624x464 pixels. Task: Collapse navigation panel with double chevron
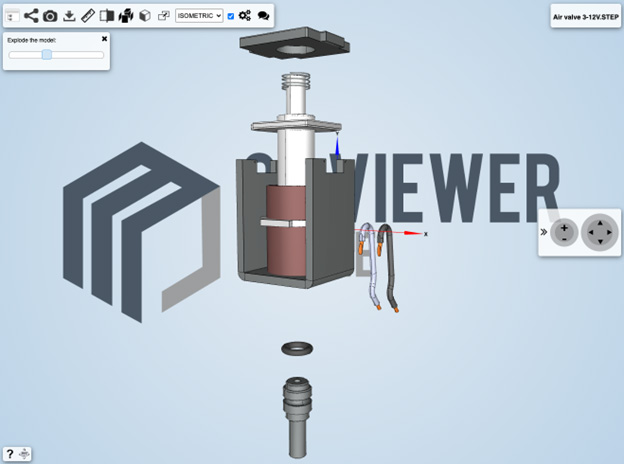(544, 232)
